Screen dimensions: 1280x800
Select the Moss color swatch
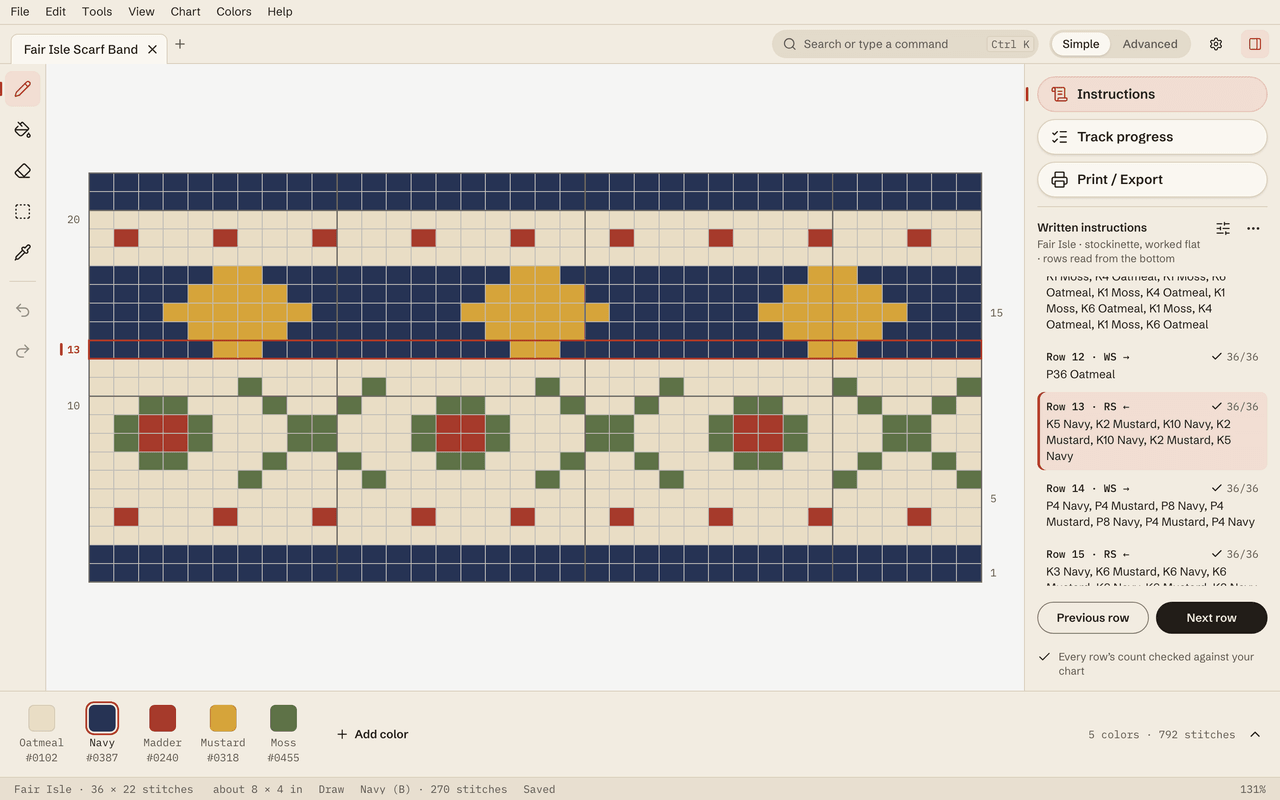pyautogui.click(x=283, y=718)
